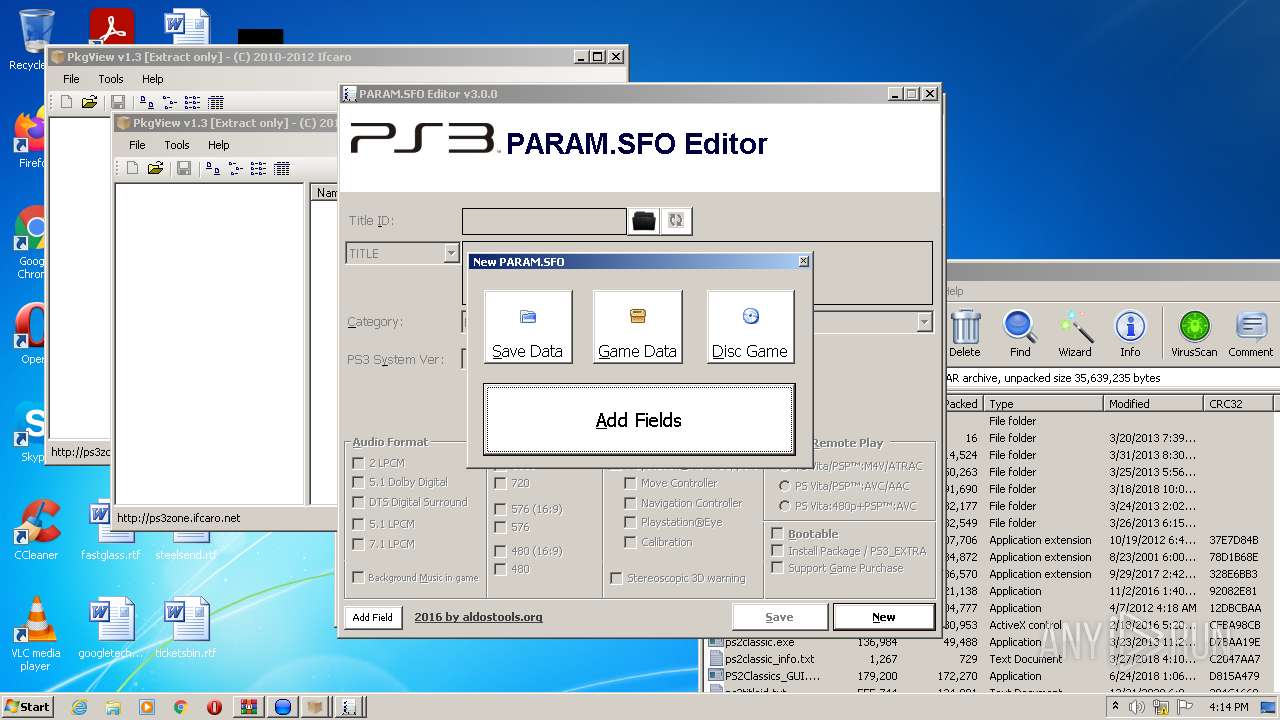The width and height of the screenshot is (1280, 720).
Task: Click small icons view in front PkgView toolbar
Action: click(236, 168)
